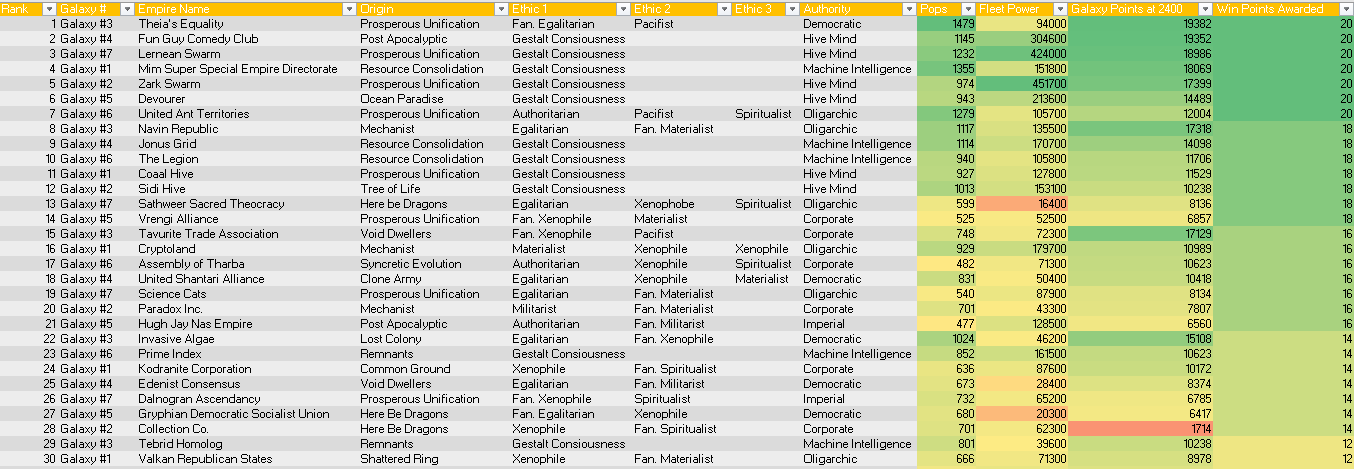The height and width of the screenshot is (469, 1354).
Task: Select the Ocean Paradise origin cell
Action: (433, 99)
